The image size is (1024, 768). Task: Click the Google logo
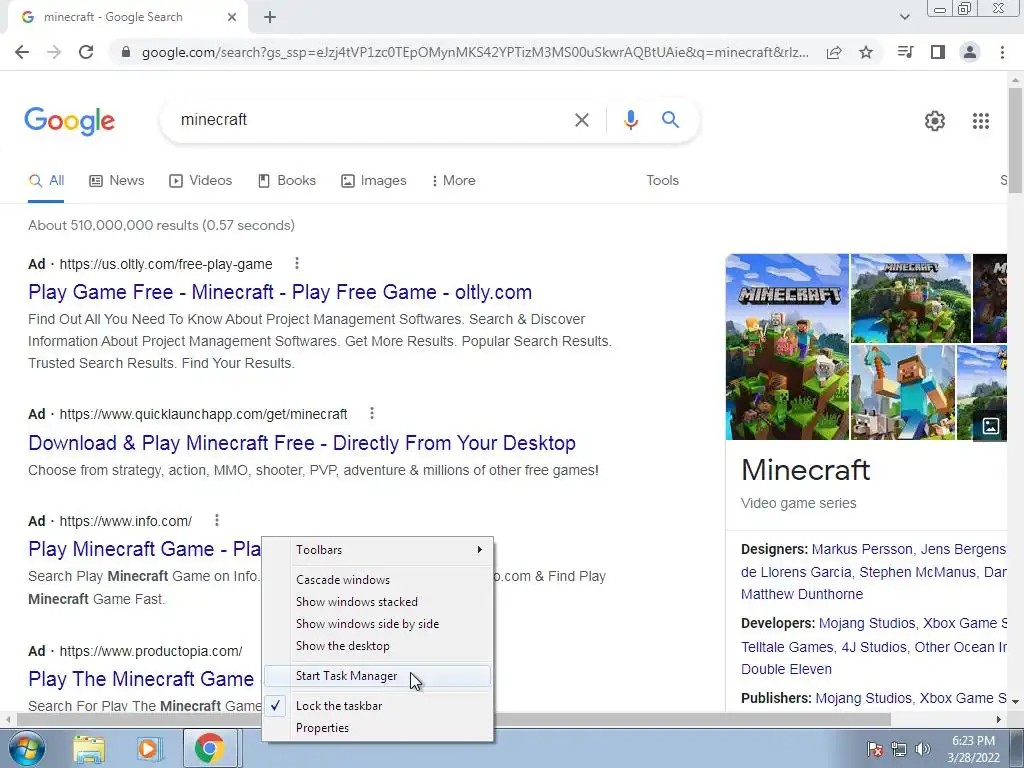coord(70,121)
